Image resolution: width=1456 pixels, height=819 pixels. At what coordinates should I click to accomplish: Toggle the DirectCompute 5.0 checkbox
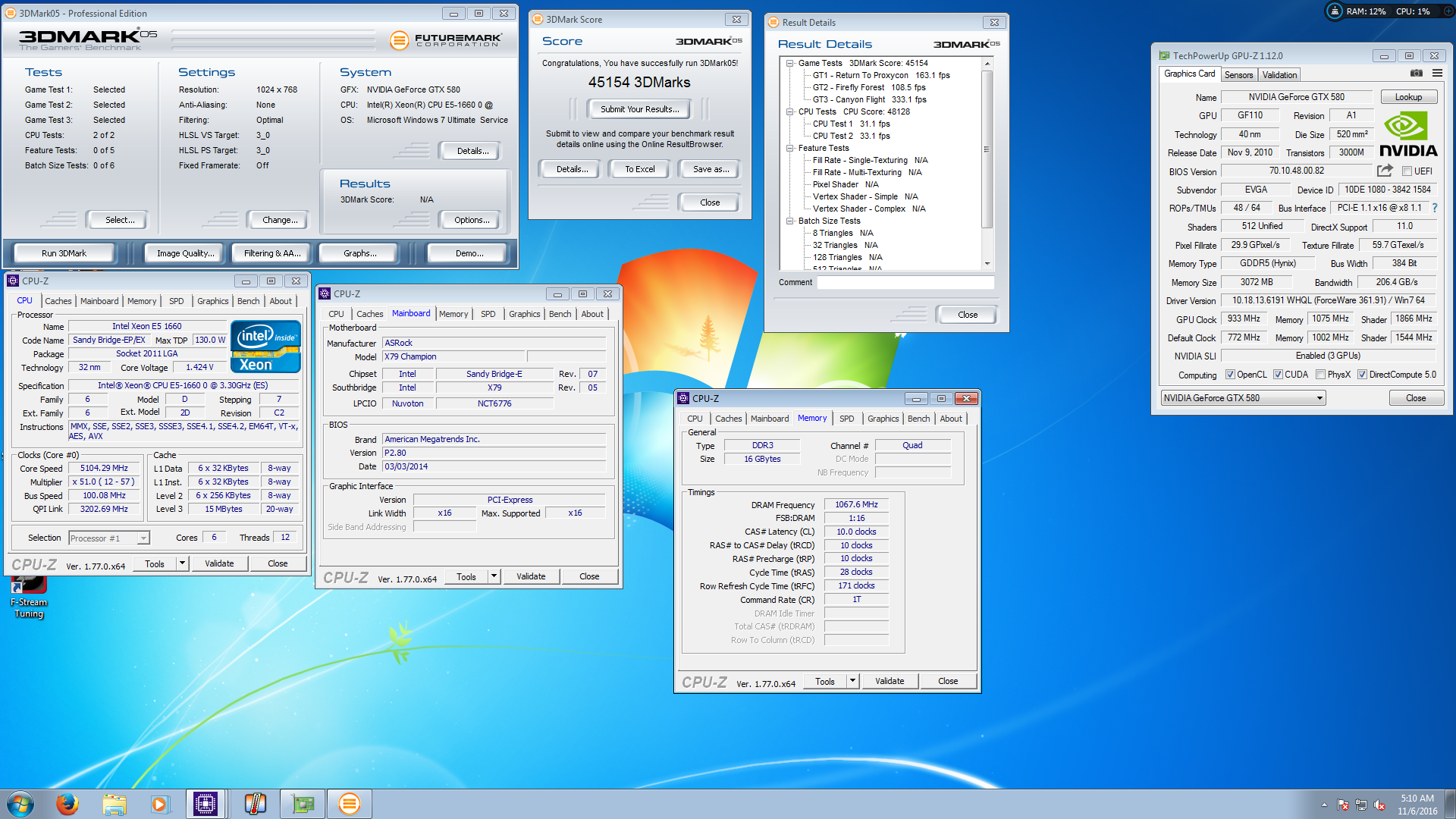(x=1362, y=375)
